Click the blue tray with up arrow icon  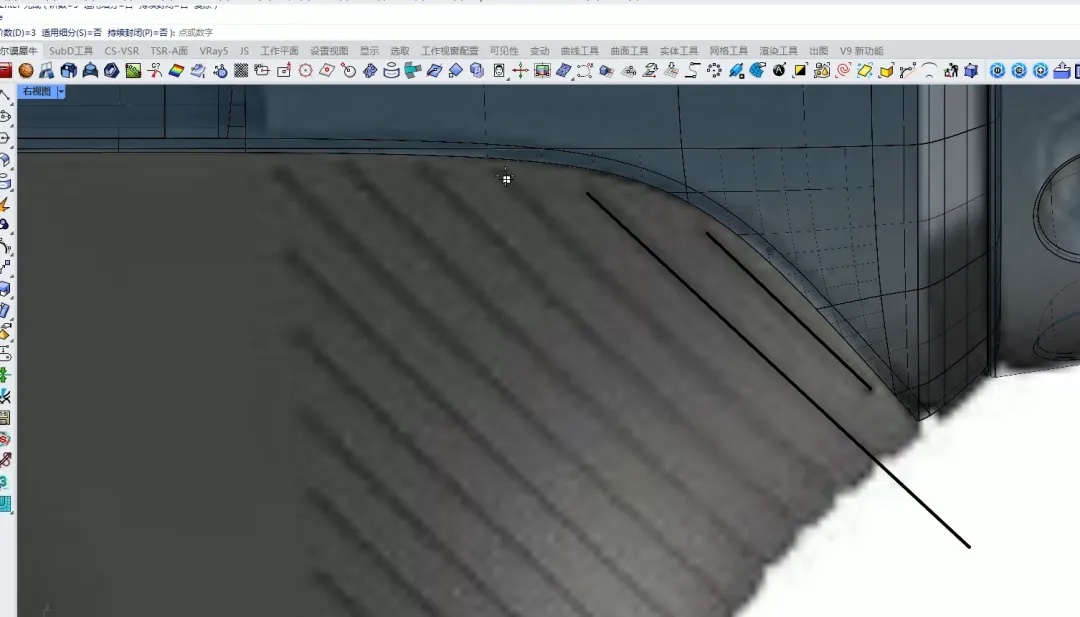click(1061, 70)
